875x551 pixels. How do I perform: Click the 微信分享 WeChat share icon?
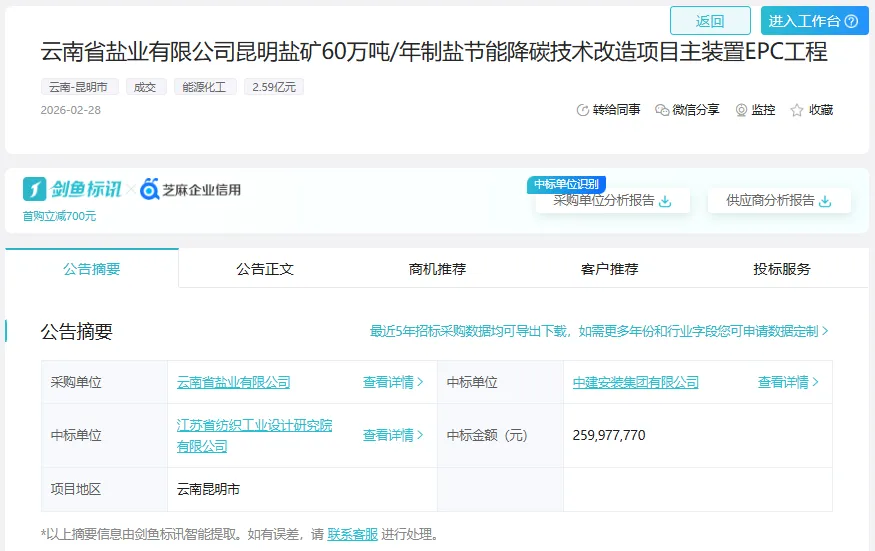tap(662, 110)
